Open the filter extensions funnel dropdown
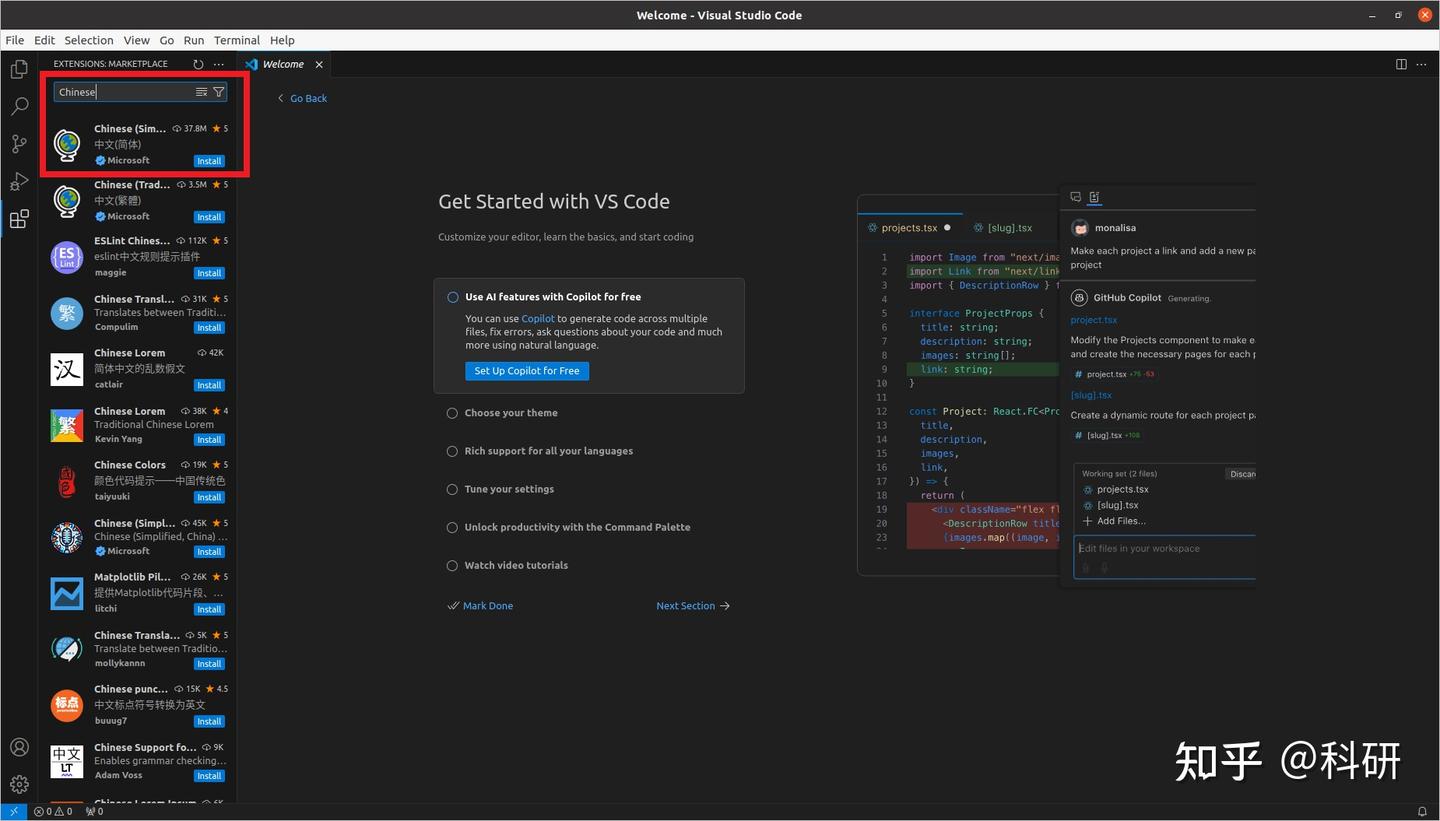1440x821 pixels. click(219, 91)
